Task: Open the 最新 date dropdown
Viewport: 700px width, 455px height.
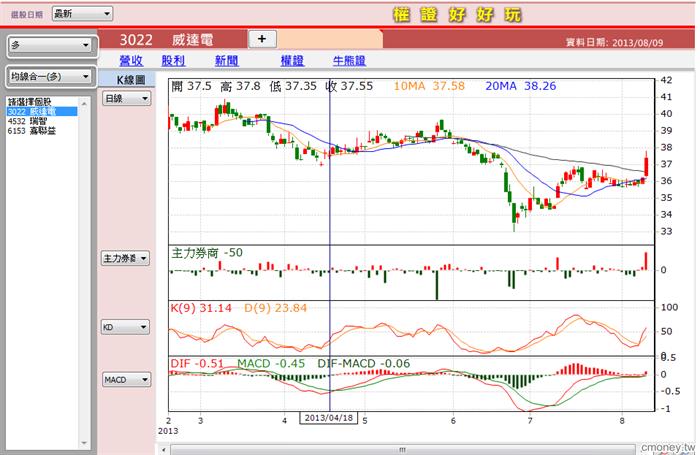Action: pyautogui.click(x=82, y=14)
